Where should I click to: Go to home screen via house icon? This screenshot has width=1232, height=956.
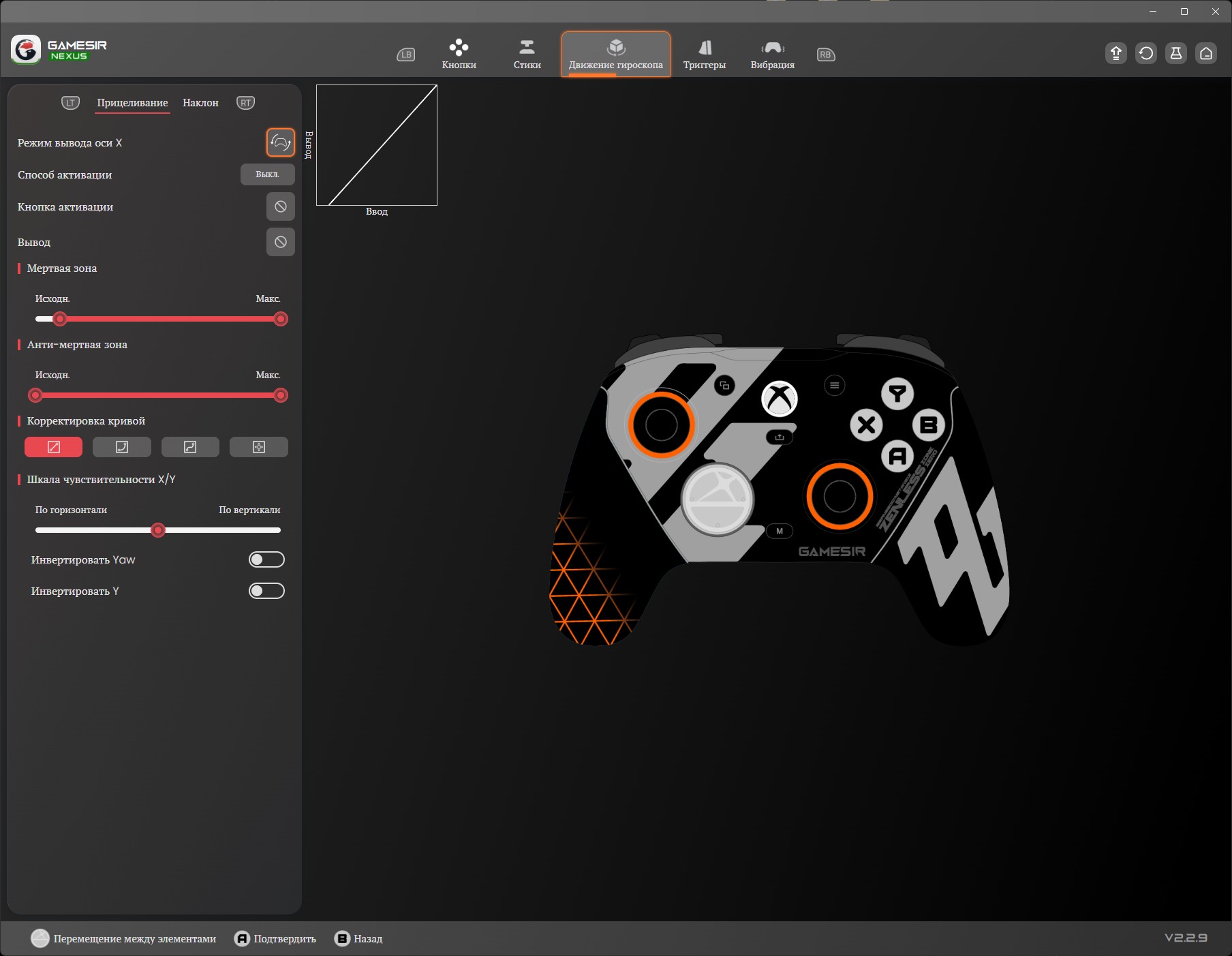pyautogui.click(x=1206, y=53)
